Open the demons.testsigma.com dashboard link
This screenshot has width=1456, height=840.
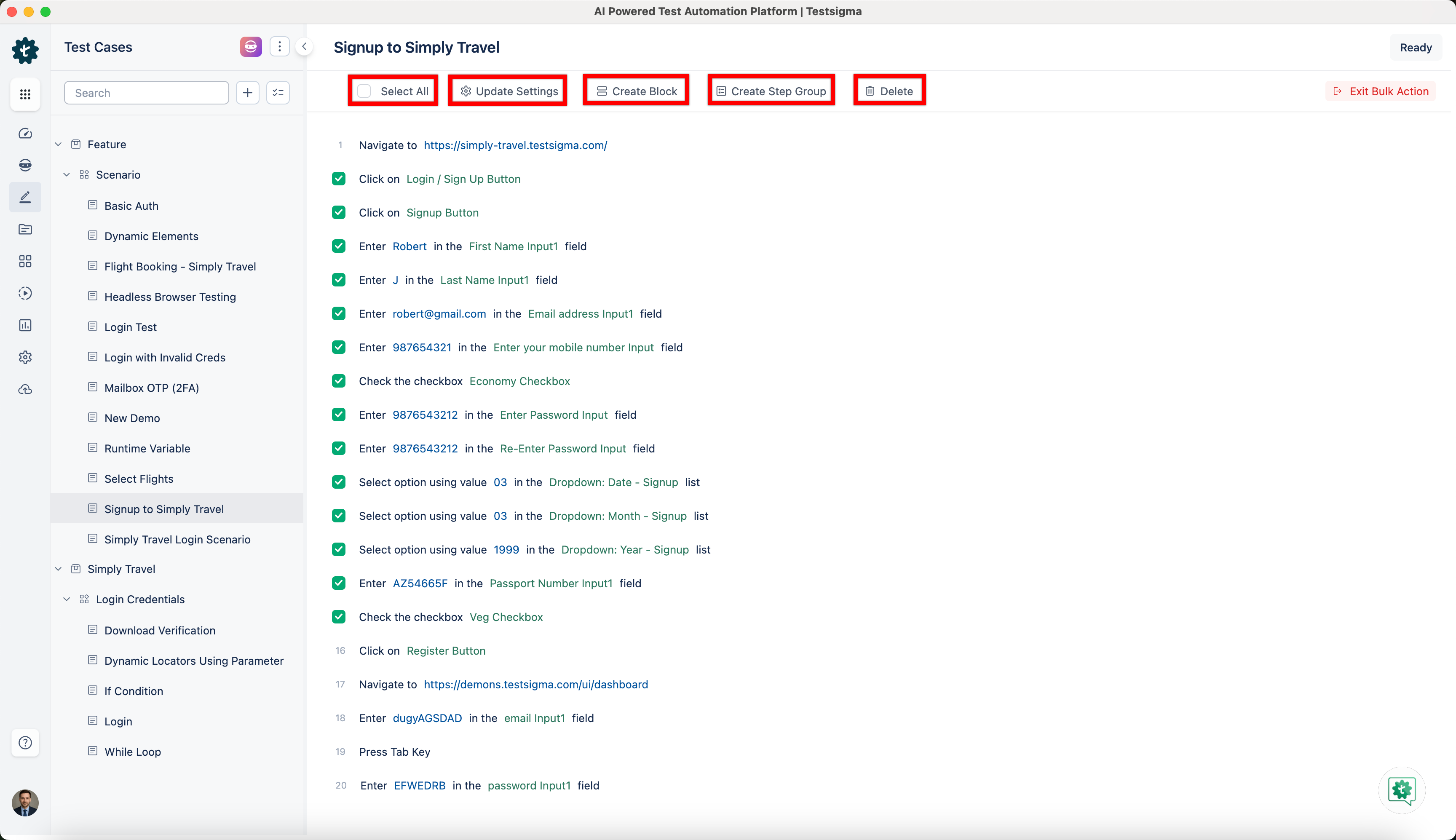click(535, 684)
